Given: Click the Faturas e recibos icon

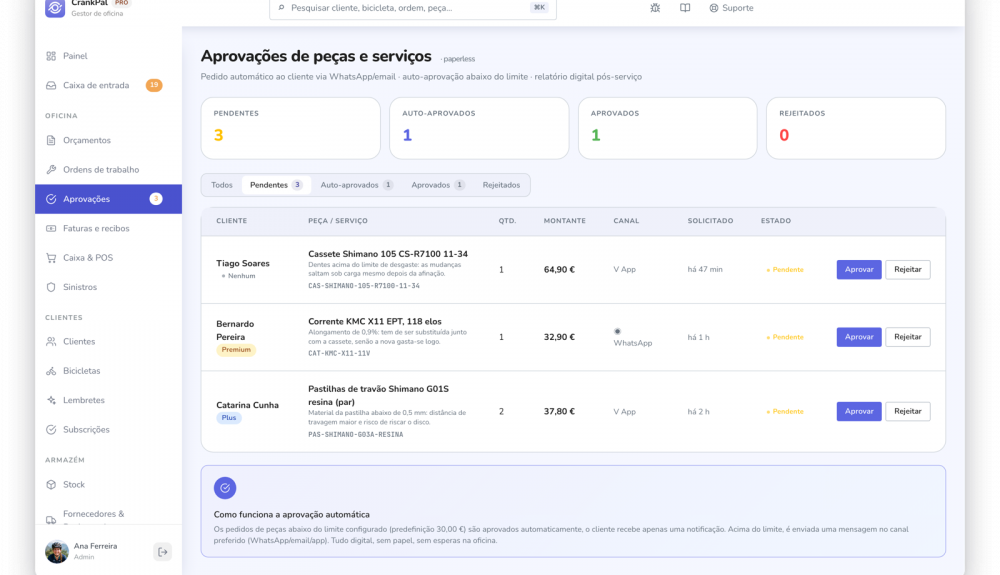Looking at the screenshot, I should (x=51, y=228).
